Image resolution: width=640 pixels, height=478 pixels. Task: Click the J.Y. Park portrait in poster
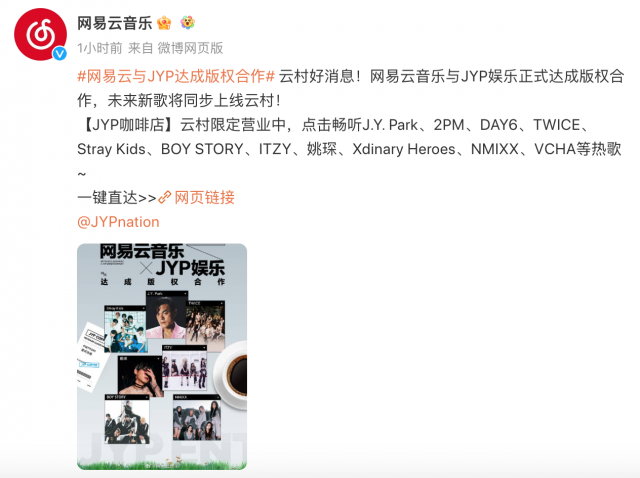coord(167,314)
